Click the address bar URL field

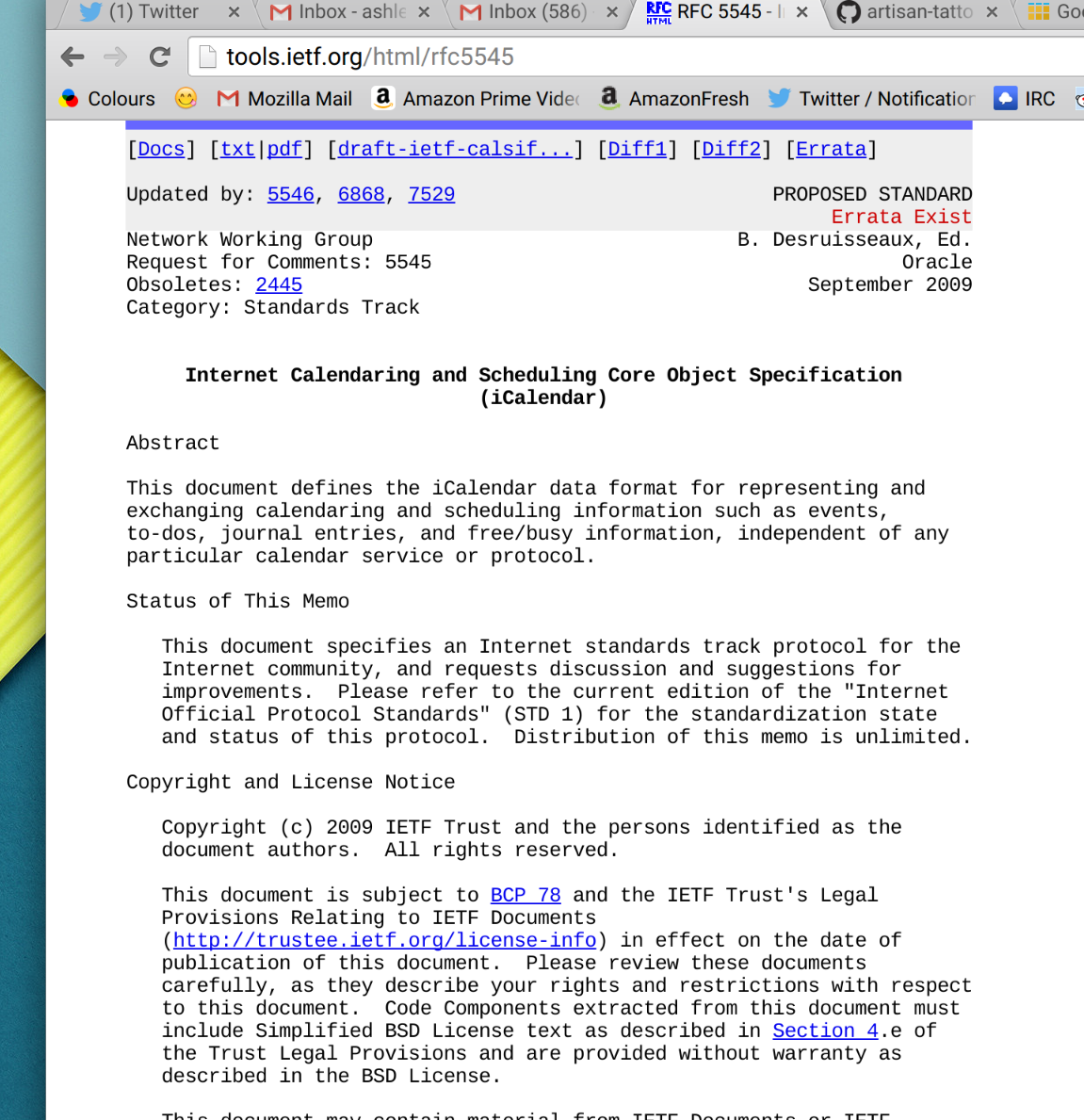pos(636,57)
